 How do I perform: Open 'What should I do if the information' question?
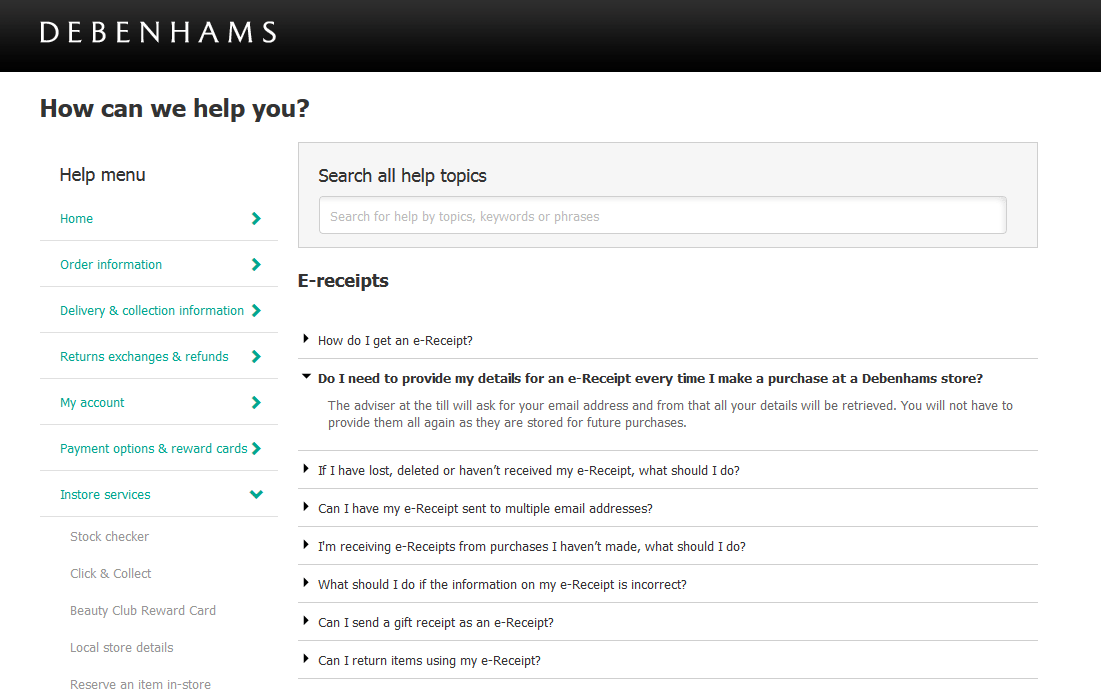[x=502, y=584]
